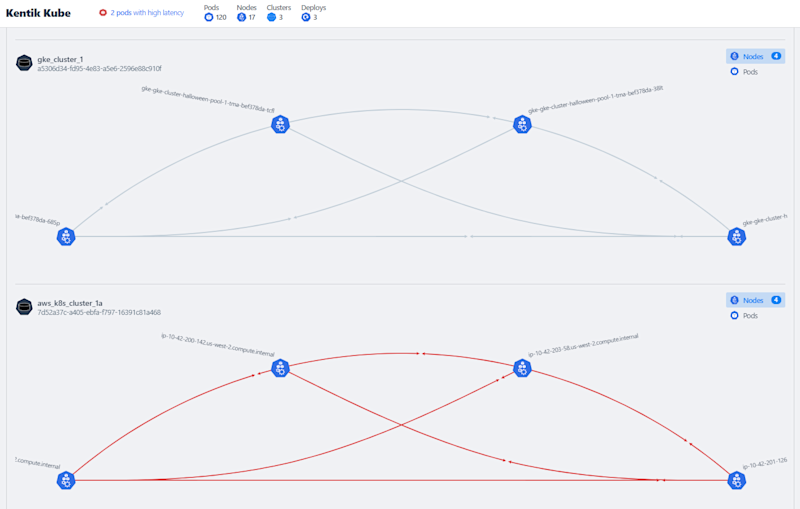Click the 120 pods count value
Screen dimensions: 800x509
pos(221,17)
